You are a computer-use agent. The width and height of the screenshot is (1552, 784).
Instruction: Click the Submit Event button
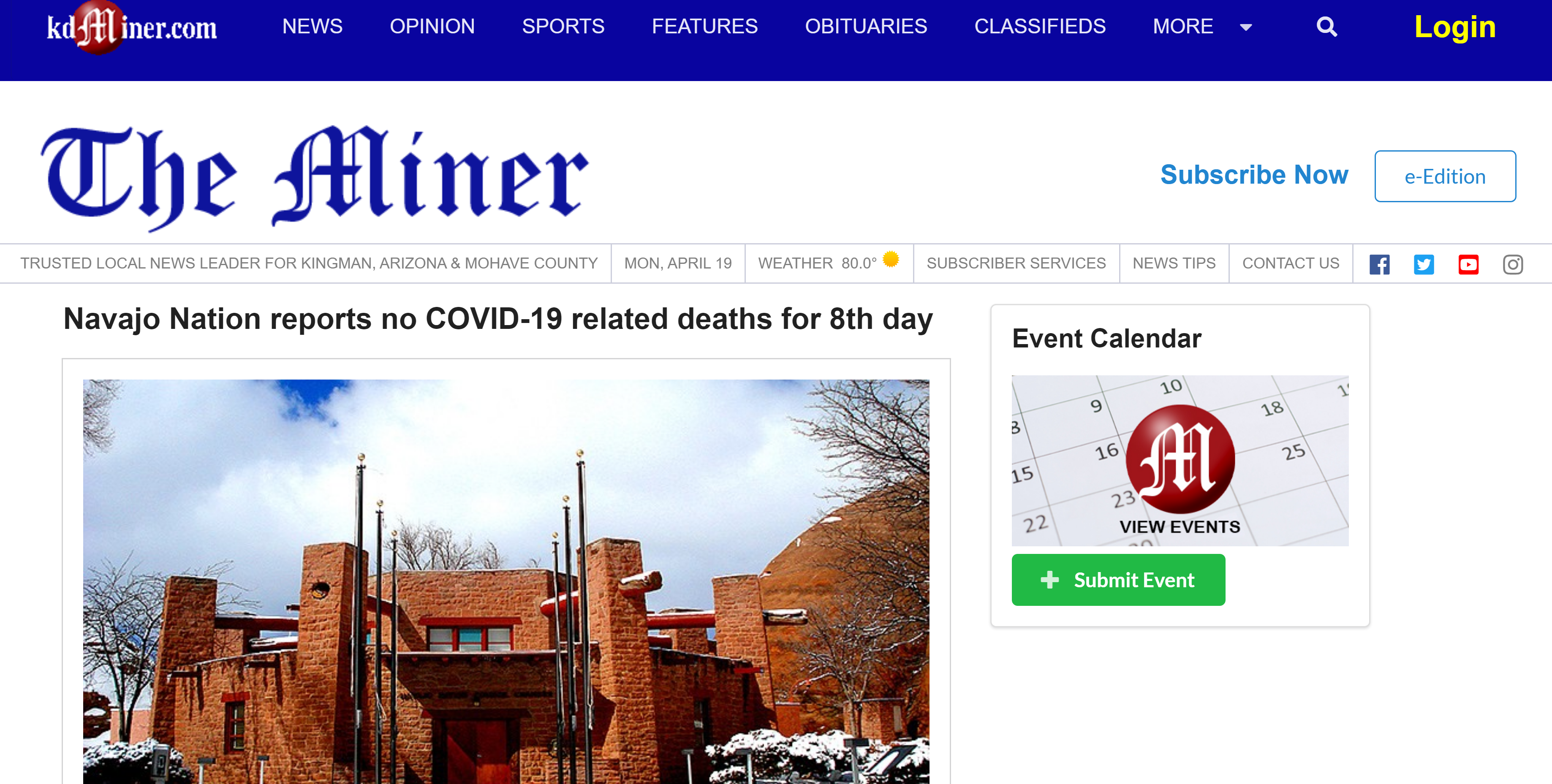[1118, 580]
